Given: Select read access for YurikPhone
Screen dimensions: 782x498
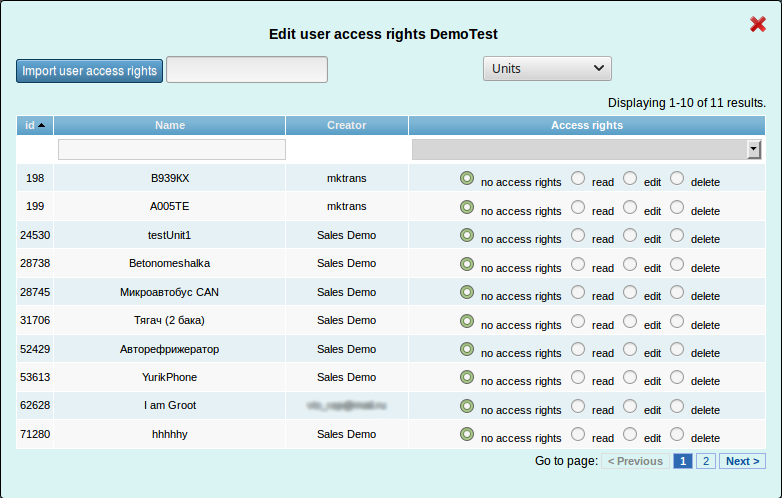Looking at the screenshot, I should (578, 378).
